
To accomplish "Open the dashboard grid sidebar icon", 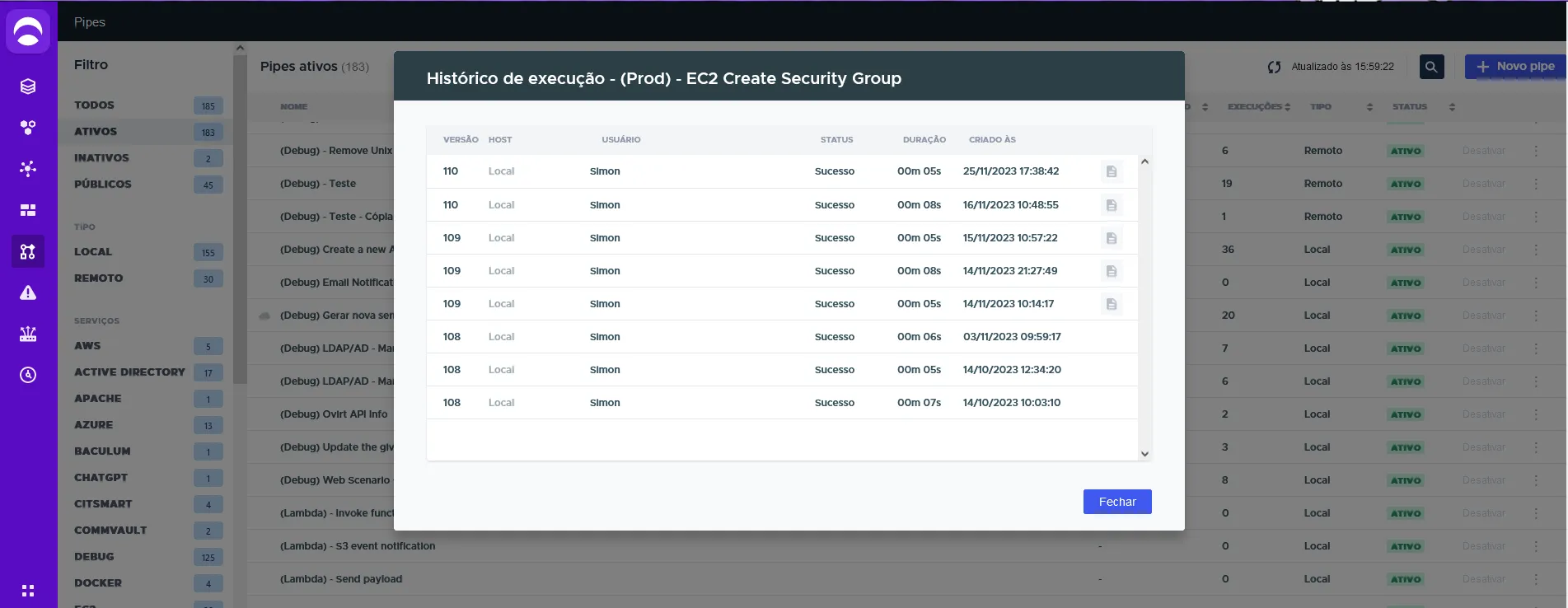I will coord(28,210).
